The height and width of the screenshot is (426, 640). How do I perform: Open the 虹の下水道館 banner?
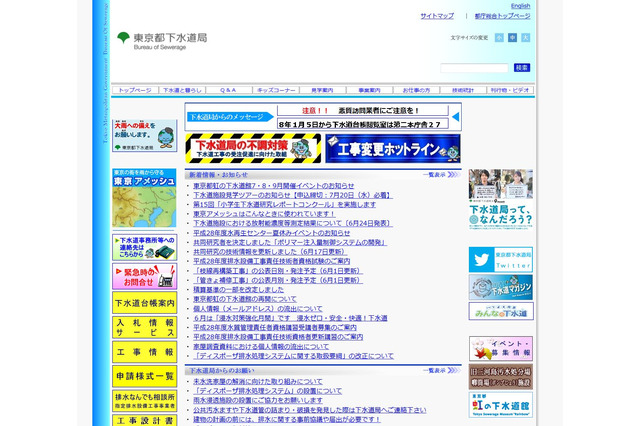500,404
